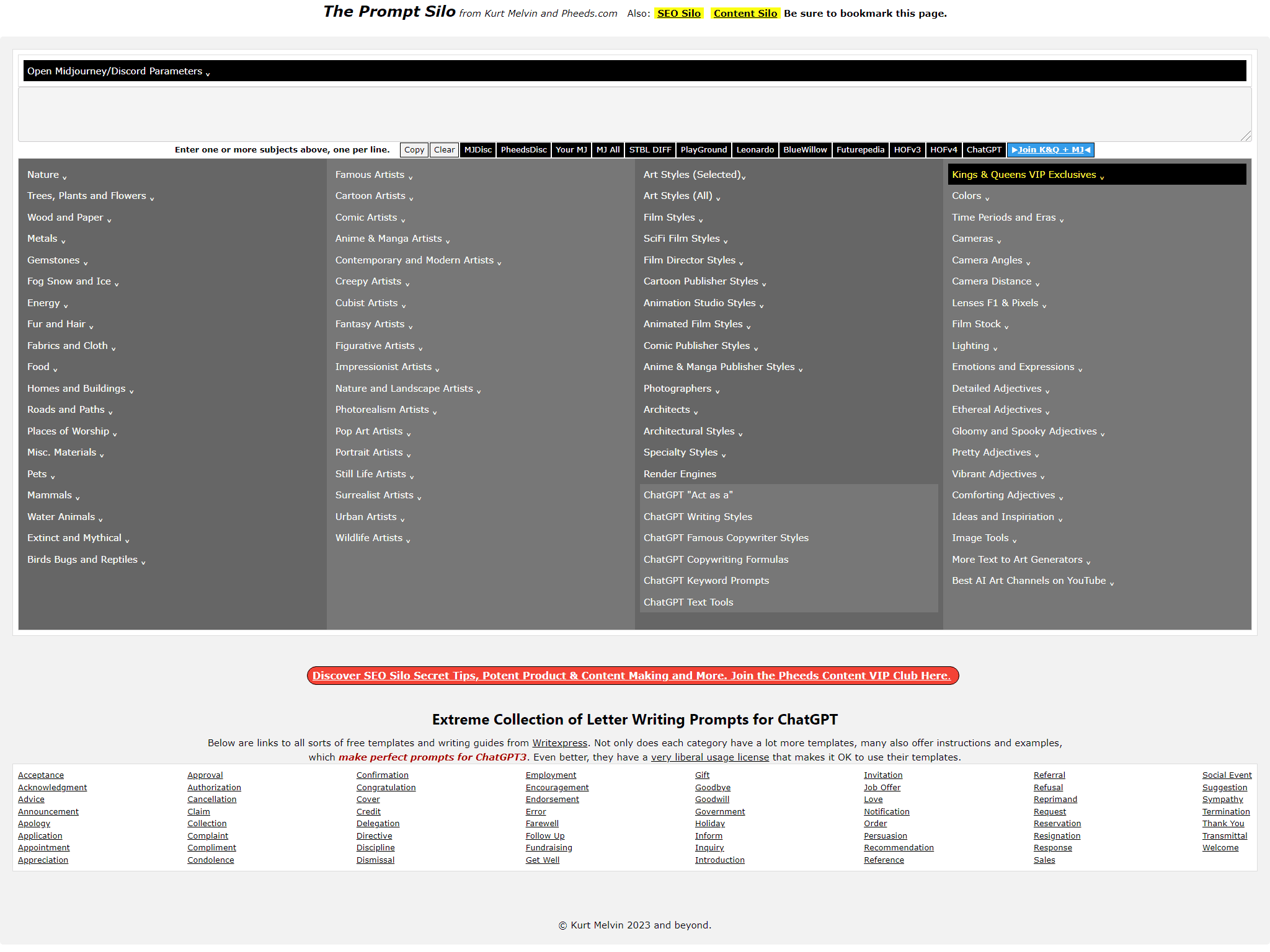Open the Introduction letter link

click(719, 860)
